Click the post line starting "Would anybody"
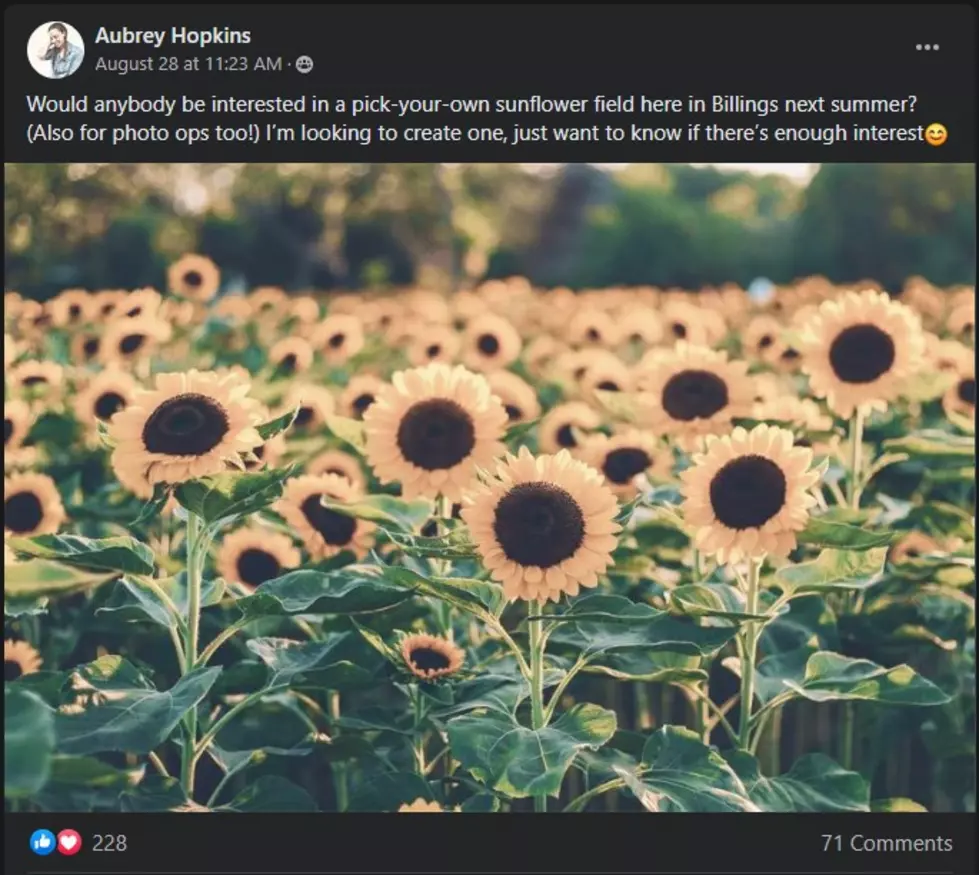The image size is (979, 875). coord(471,104)
